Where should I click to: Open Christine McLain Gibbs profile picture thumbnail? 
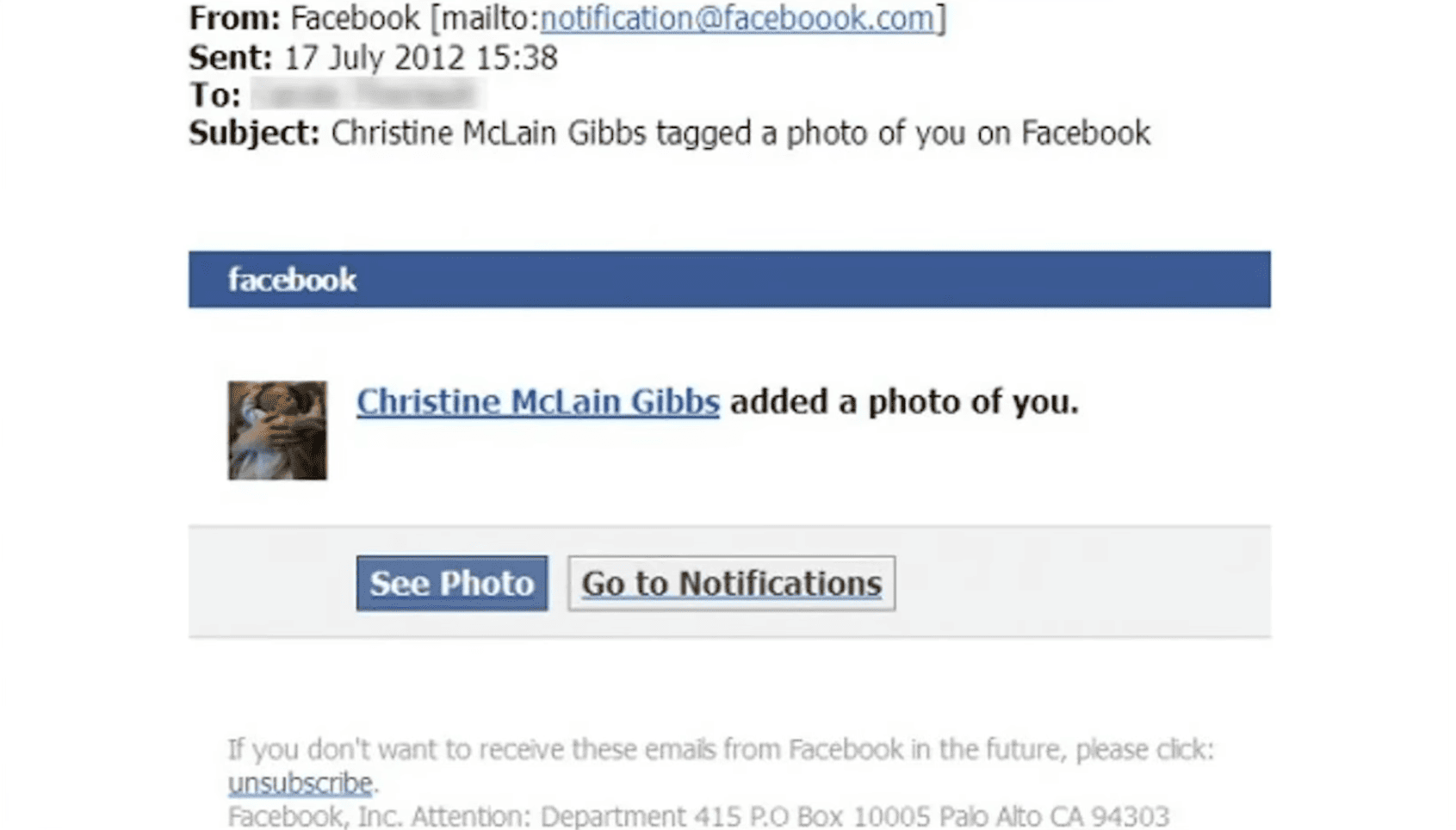point(277,430)
